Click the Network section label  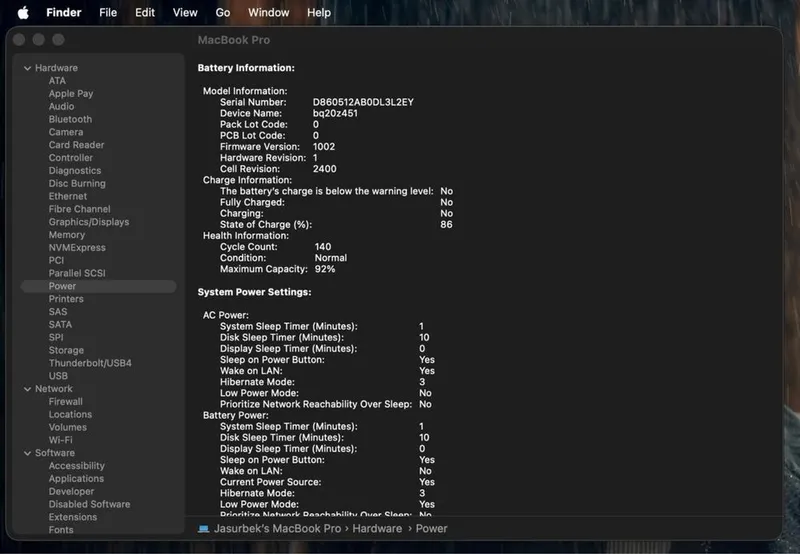[54, 389]
